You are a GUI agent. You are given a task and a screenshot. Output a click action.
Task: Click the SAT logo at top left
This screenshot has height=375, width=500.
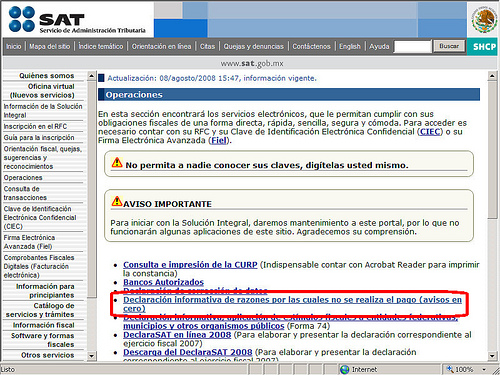(77, 20)
